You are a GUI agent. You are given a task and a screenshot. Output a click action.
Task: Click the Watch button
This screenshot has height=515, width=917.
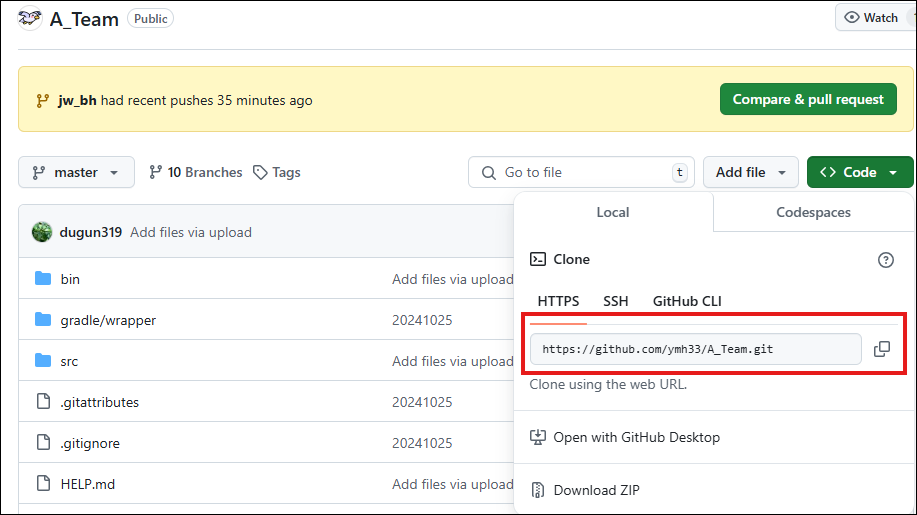[x=875, y=18]
